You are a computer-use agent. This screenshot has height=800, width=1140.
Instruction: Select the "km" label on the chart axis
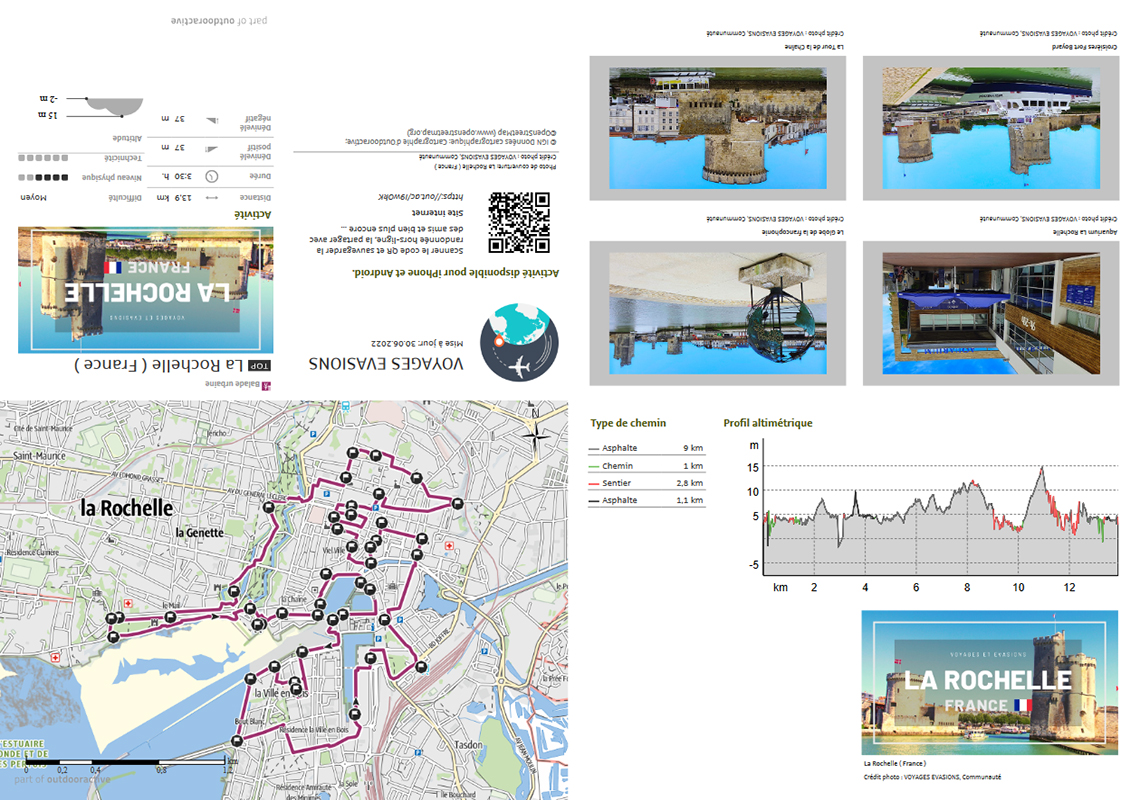coord(780,588)
